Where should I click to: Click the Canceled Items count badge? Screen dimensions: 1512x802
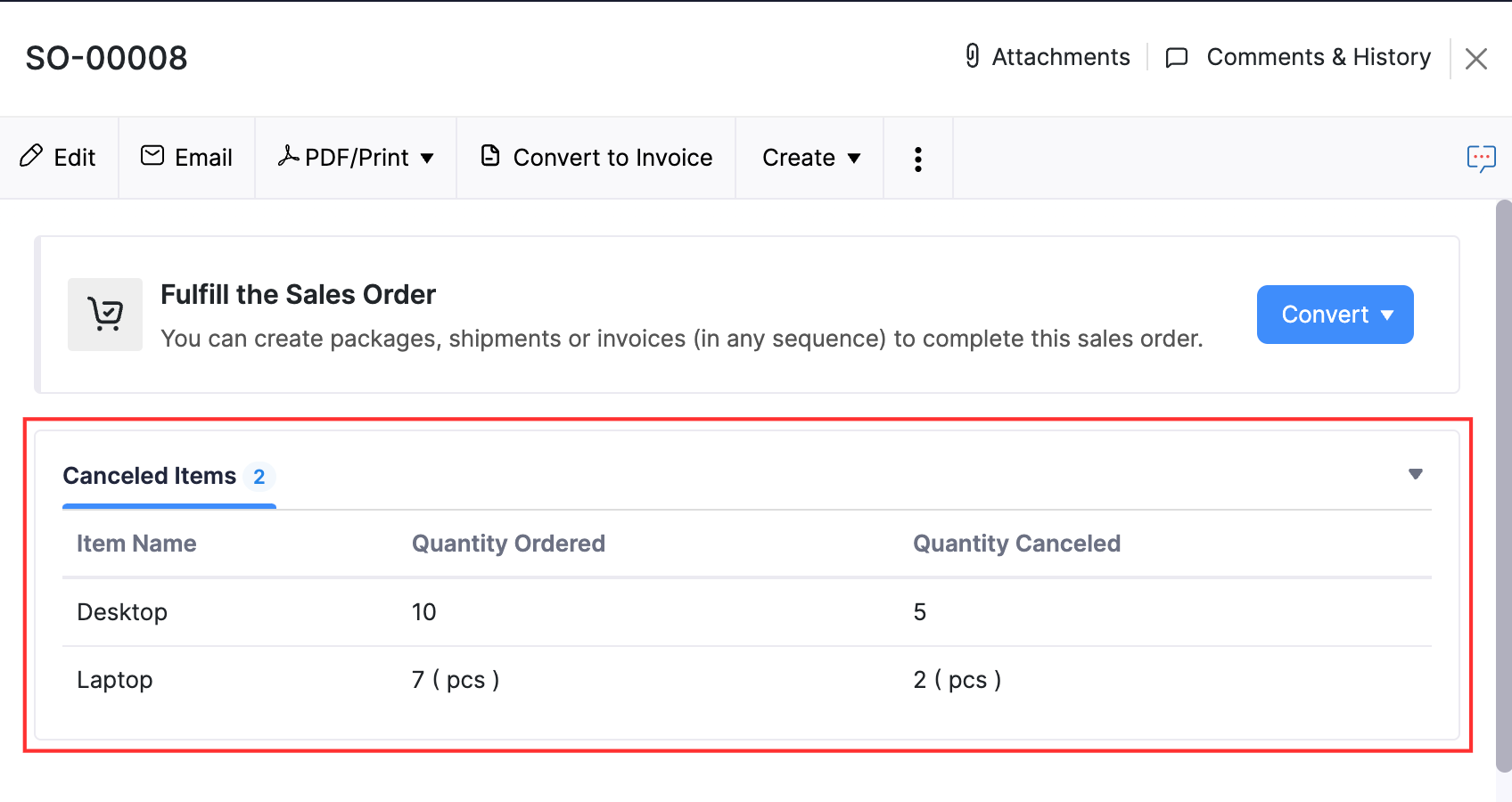click(x=259, y=477)
